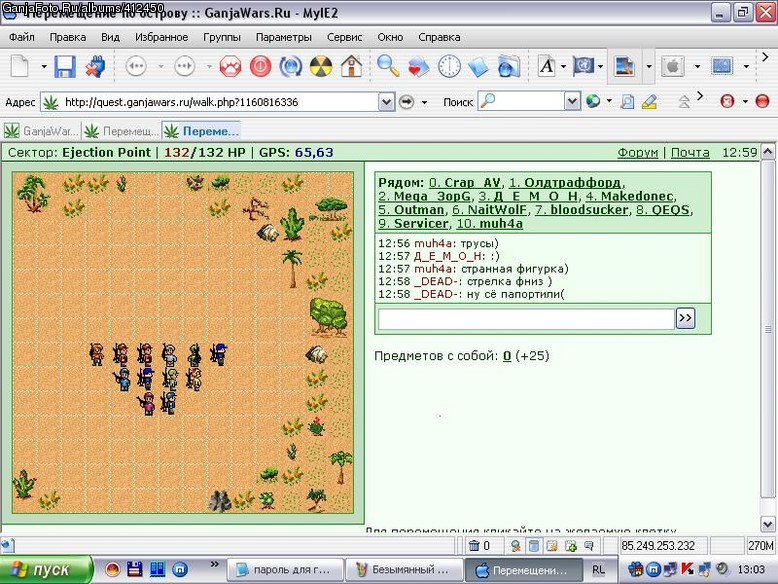The width and height of the screenshot is (778, 584).
Task: Click the magnifying glass search toolbar icon
Action: (388, 66)
